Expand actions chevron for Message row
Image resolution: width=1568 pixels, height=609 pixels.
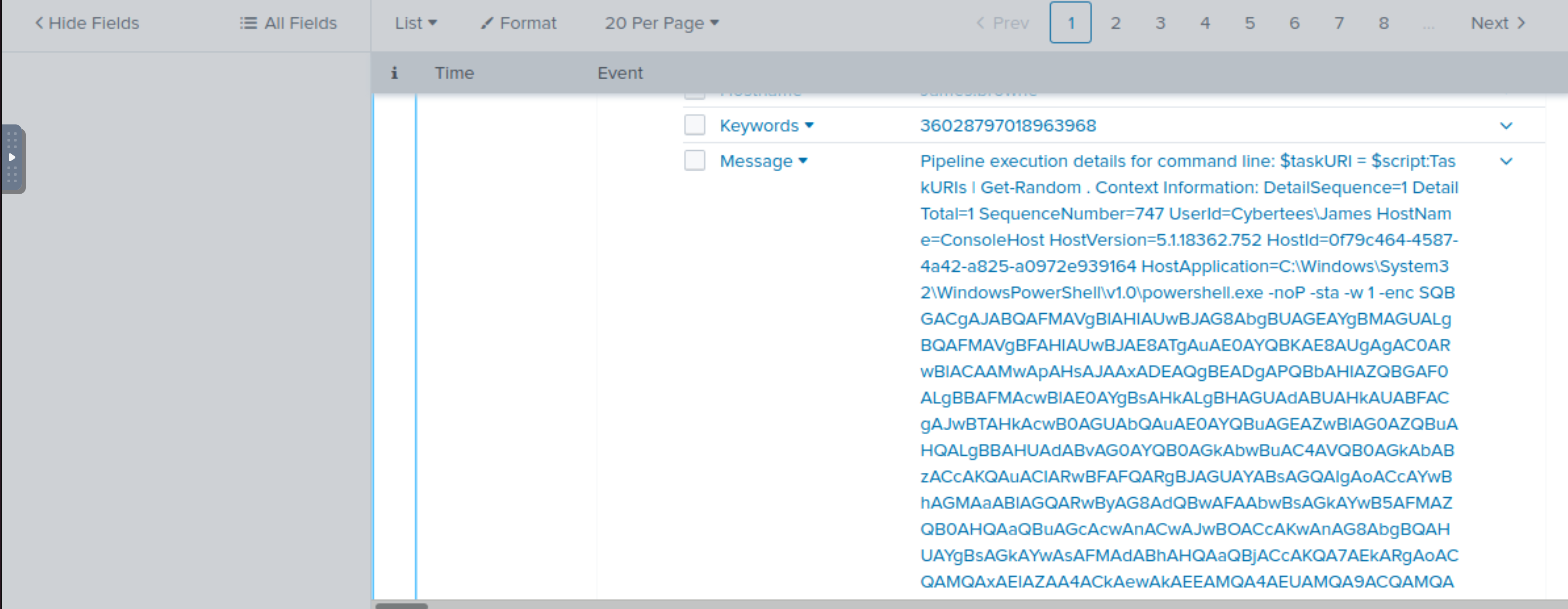(1506, 161)
